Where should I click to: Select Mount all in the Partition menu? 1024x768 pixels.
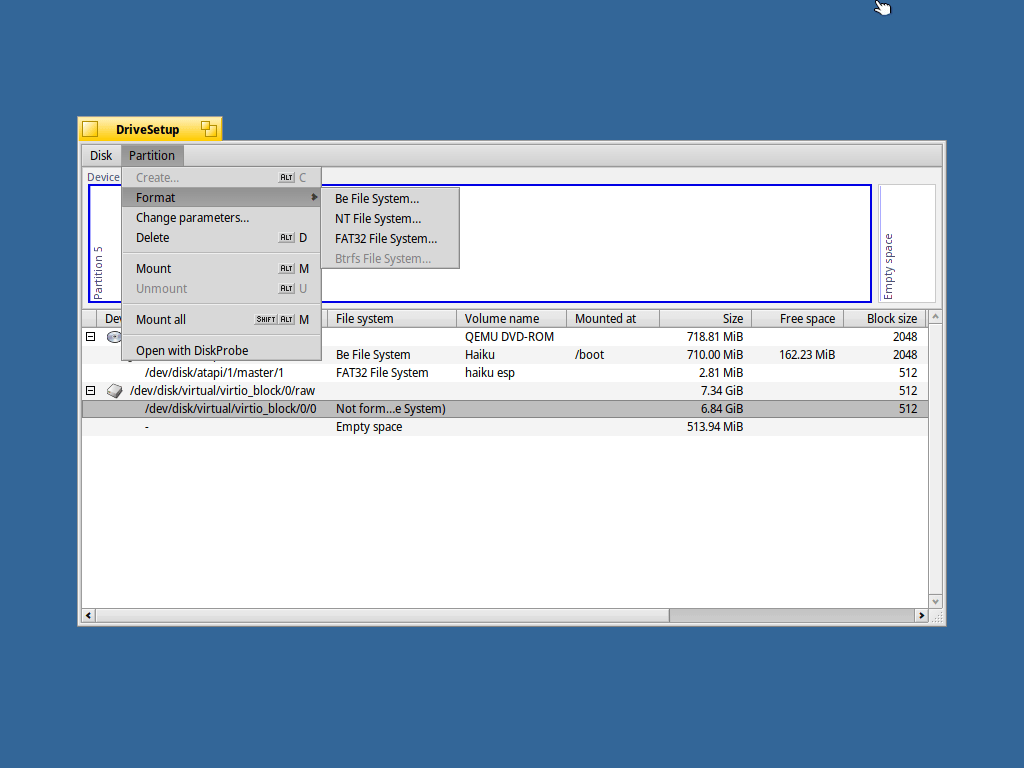point(221,319)
